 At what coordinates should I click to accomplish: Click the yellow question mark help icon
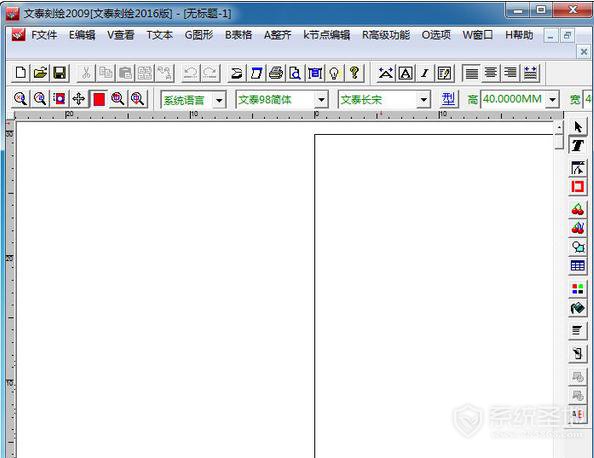click(354, 73)
